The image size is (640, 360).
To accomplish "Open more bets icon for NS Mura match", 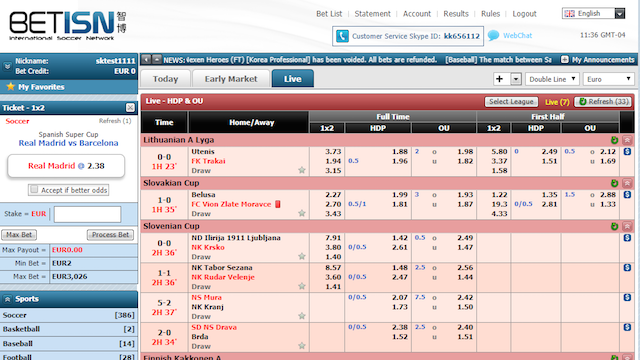I will click(x=627, y=298).
